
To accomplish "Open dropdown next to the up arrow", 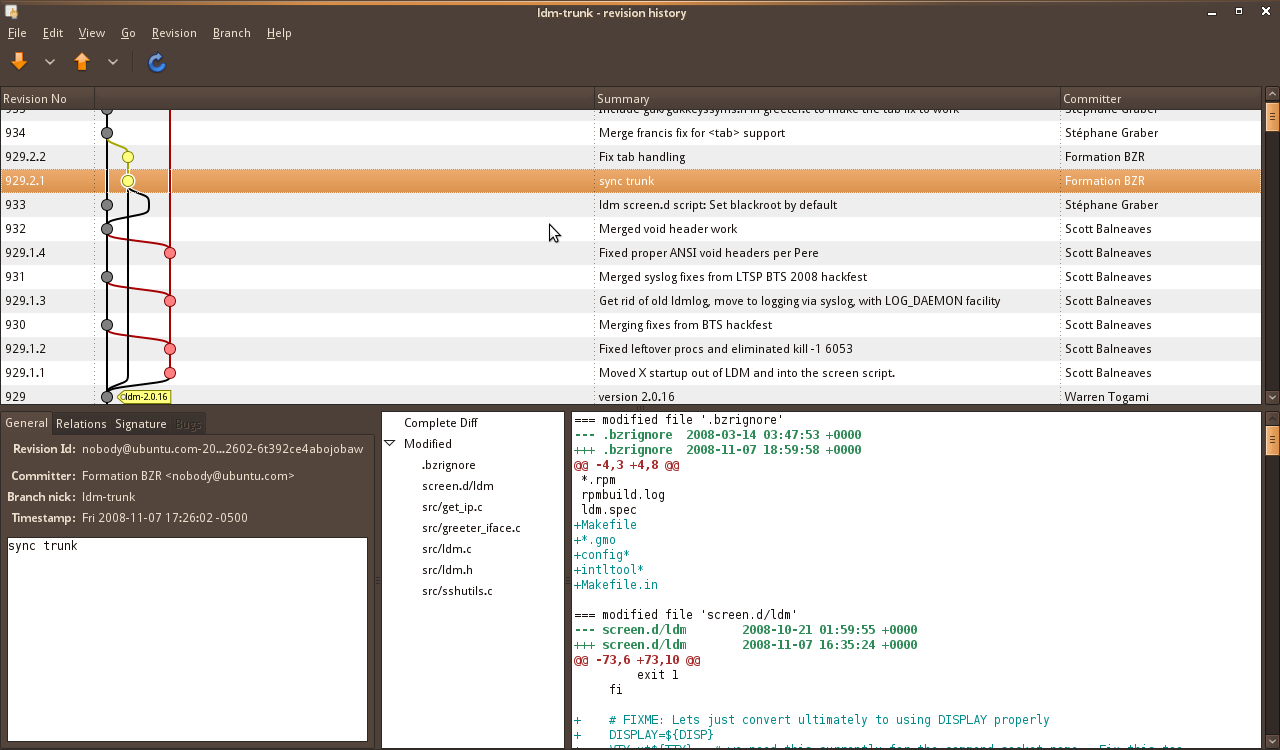I will pyautogui.click(x=113, y=62).
